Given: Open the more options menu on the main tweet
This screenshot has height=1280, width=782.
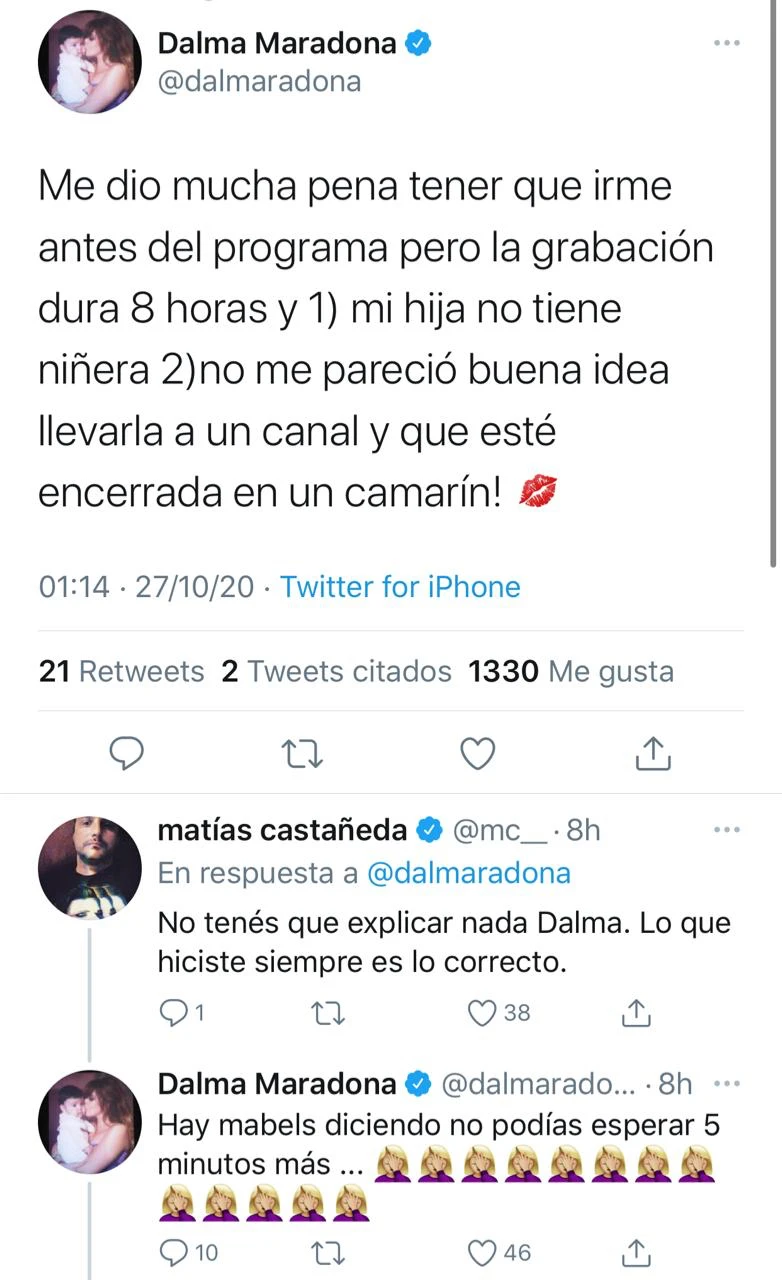Looking at the screenshot, I should pos(727,43).
